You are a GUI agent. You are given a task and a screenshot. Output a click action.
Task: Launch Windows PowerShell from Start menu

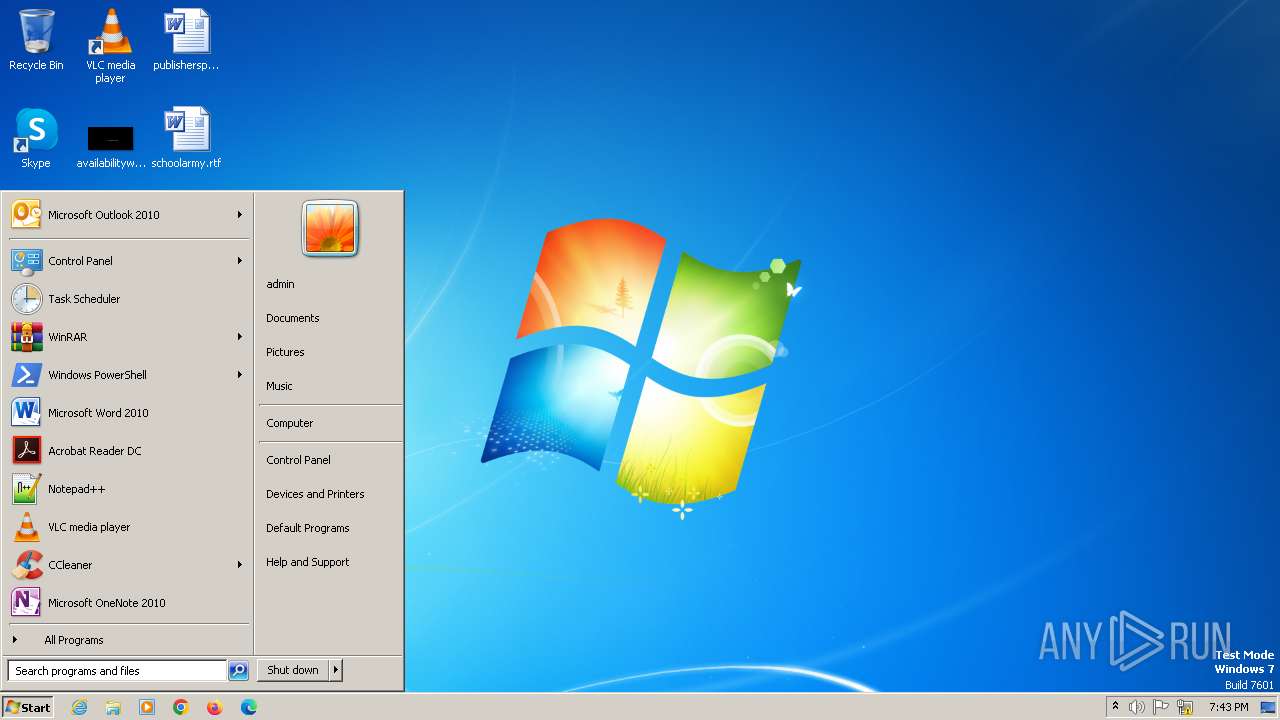pyautogui.click(x=129, y=375)
